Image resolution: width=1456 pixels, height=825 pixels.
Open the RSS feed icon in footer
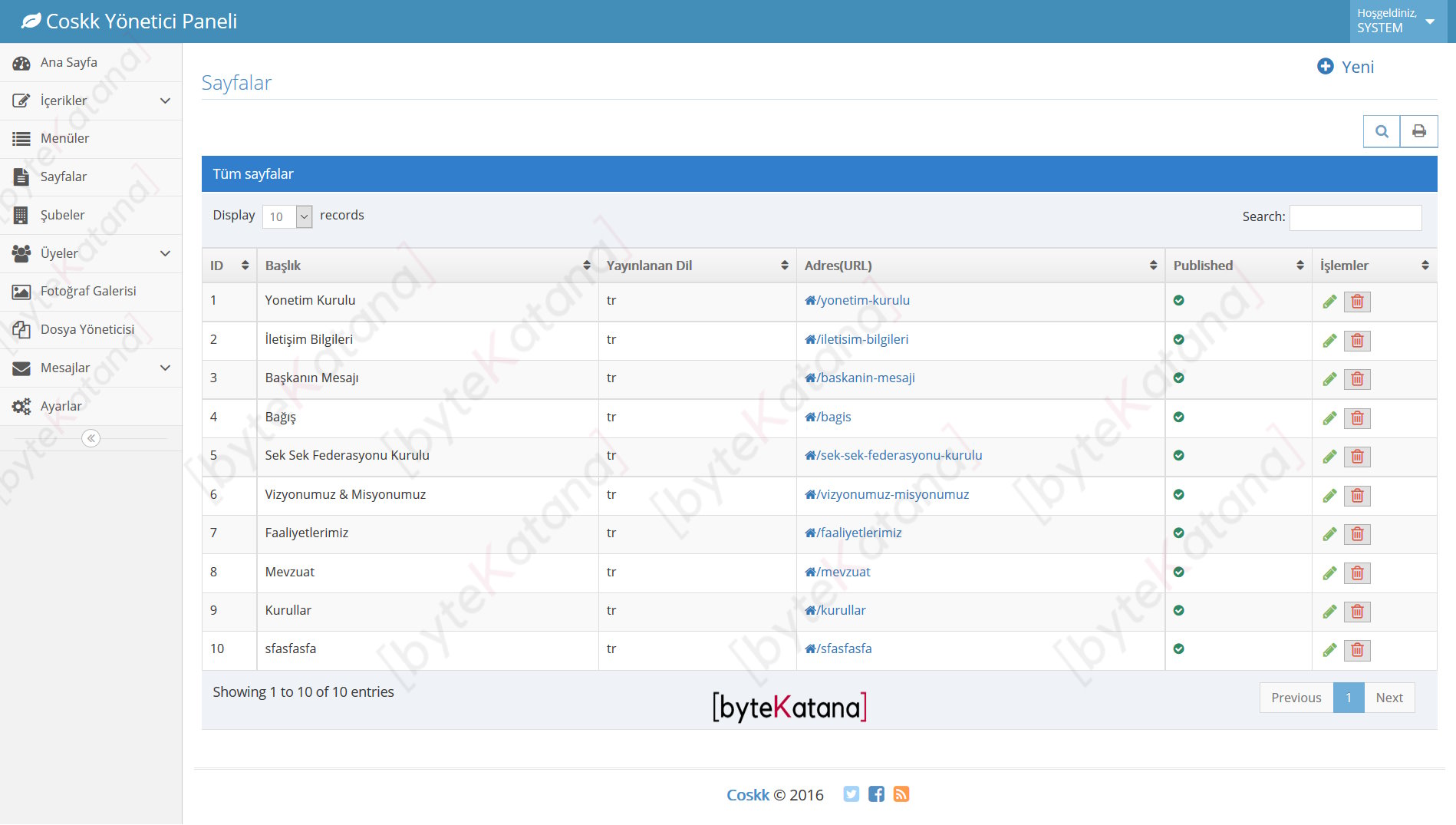[901, 794]
